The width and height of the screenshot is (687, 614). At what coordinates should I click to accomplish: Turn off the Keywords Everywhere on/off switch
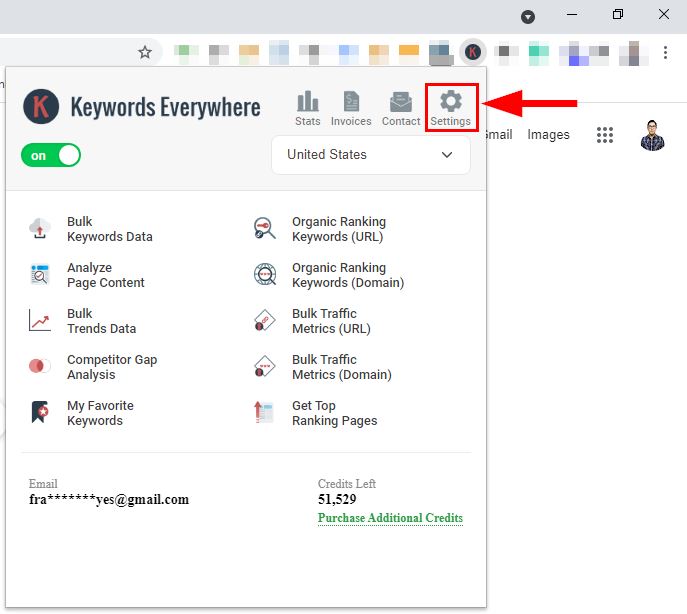(x=51, y=155)
